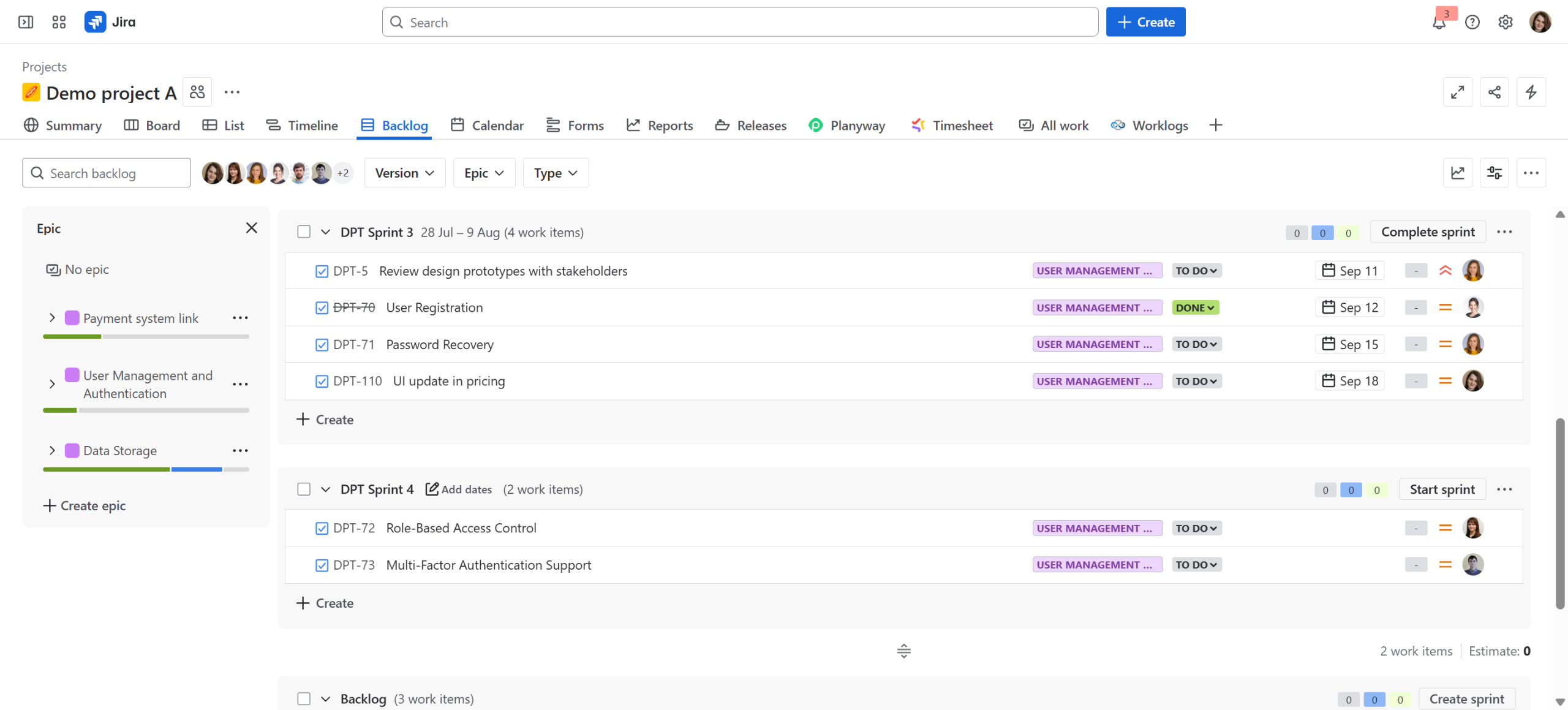The height and width of the screenshot is (710, 1568).
Task: Click the Search backlog field
Action: pos(107,173)
